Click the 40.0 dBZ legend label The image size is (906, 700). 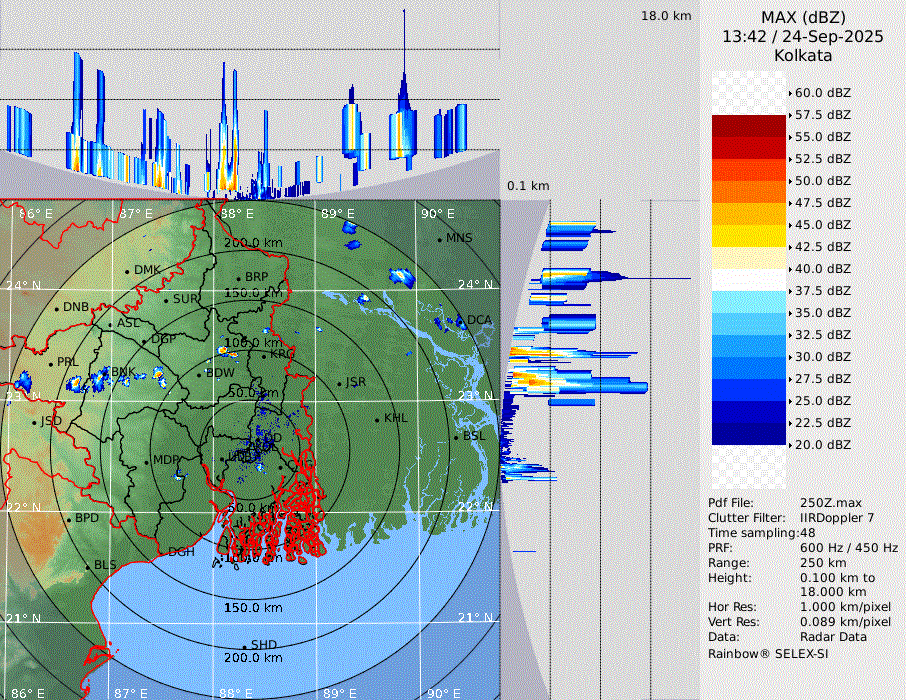822,268
